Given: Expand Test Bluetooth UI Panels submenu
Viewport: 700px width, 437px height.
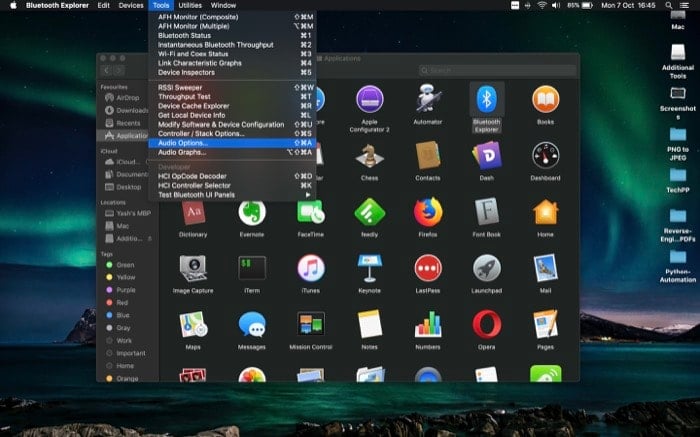Looking at the screenshot, I should (x=232, y=195).
